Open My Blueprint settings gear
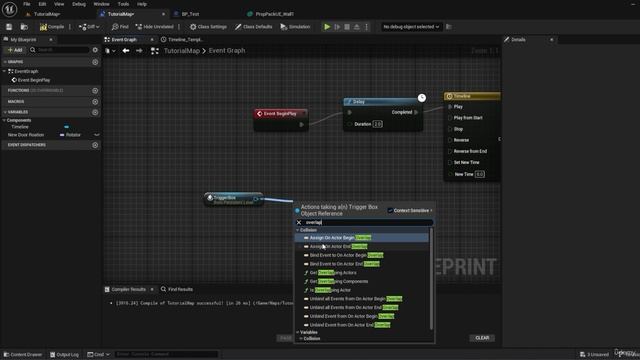 pyautogui.click(x=95, y=50)
